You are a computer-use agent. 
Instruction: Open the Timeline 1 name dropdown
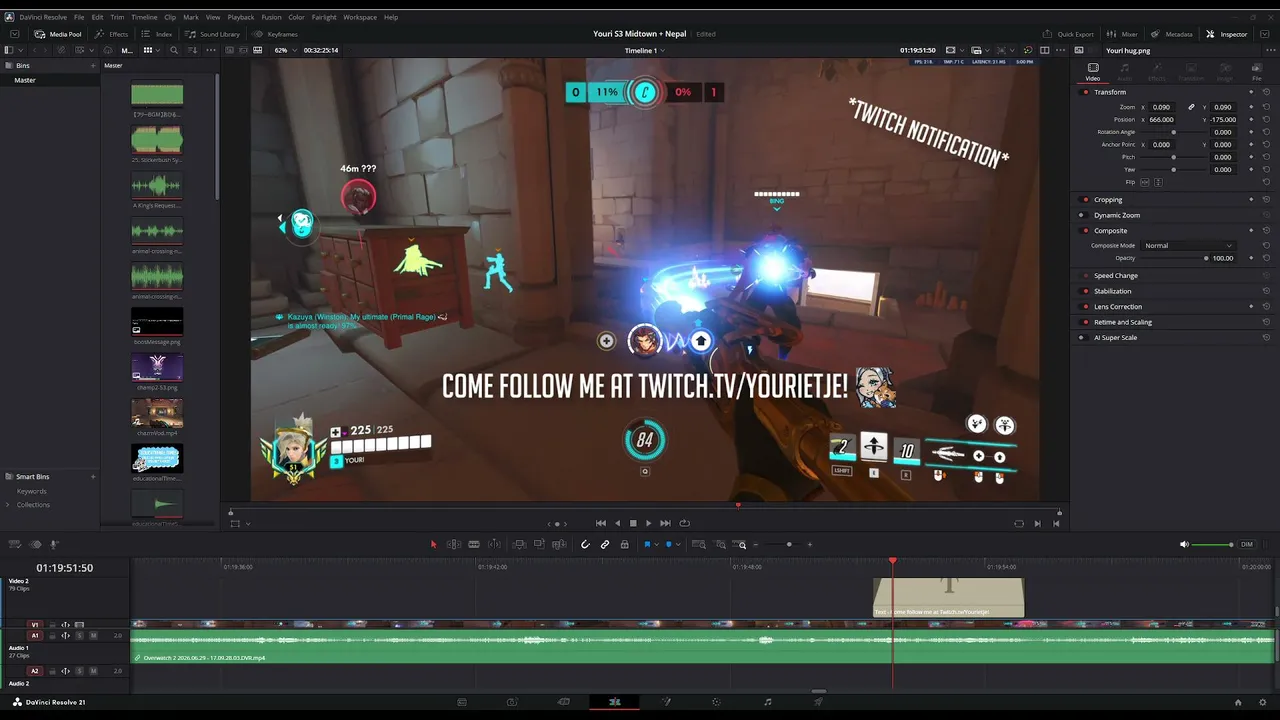(645, 50)
